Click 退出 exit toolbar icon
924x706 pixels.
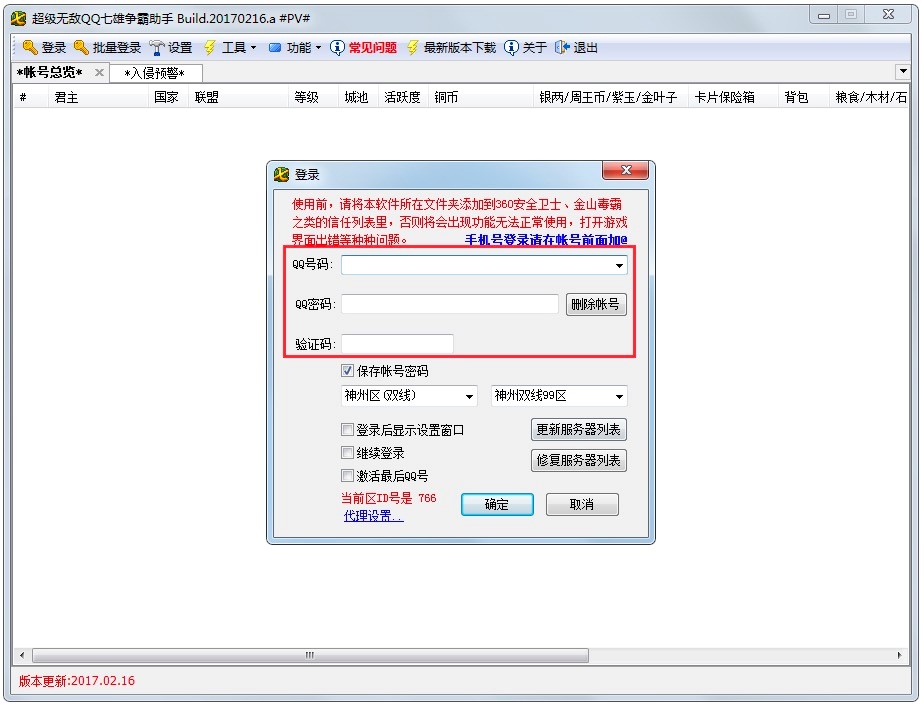coord(562,47)
